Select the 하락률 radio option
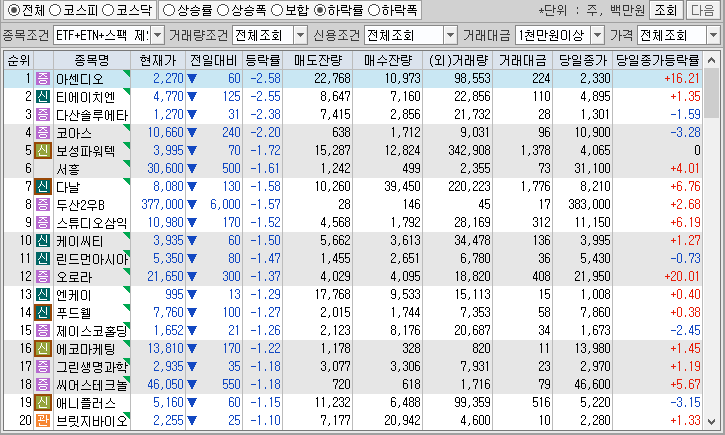 point(319,10)
